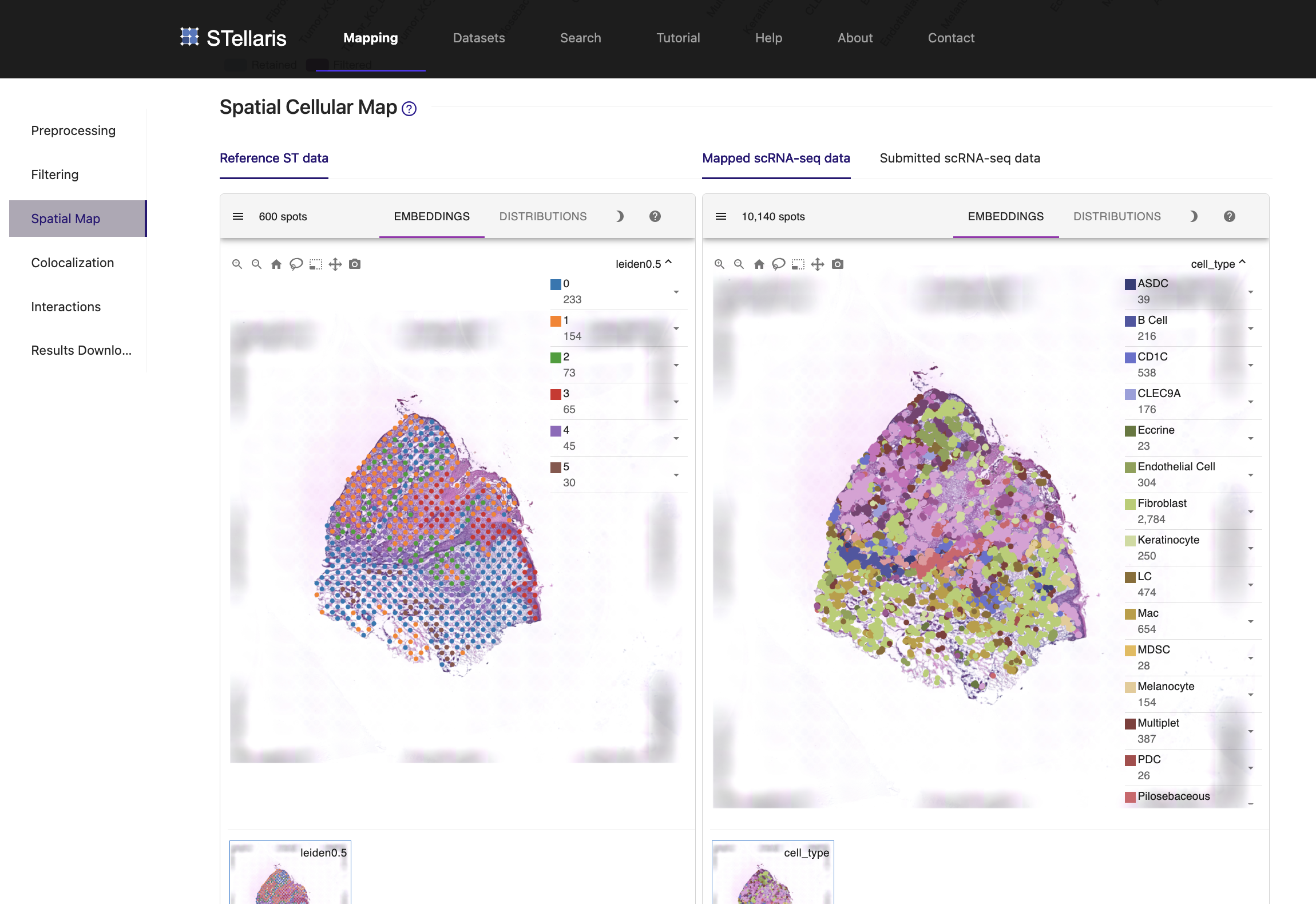Select lasso tool on leiden0.5 plot
This screenshot has width=1316, height=904.
click(296, 264)
